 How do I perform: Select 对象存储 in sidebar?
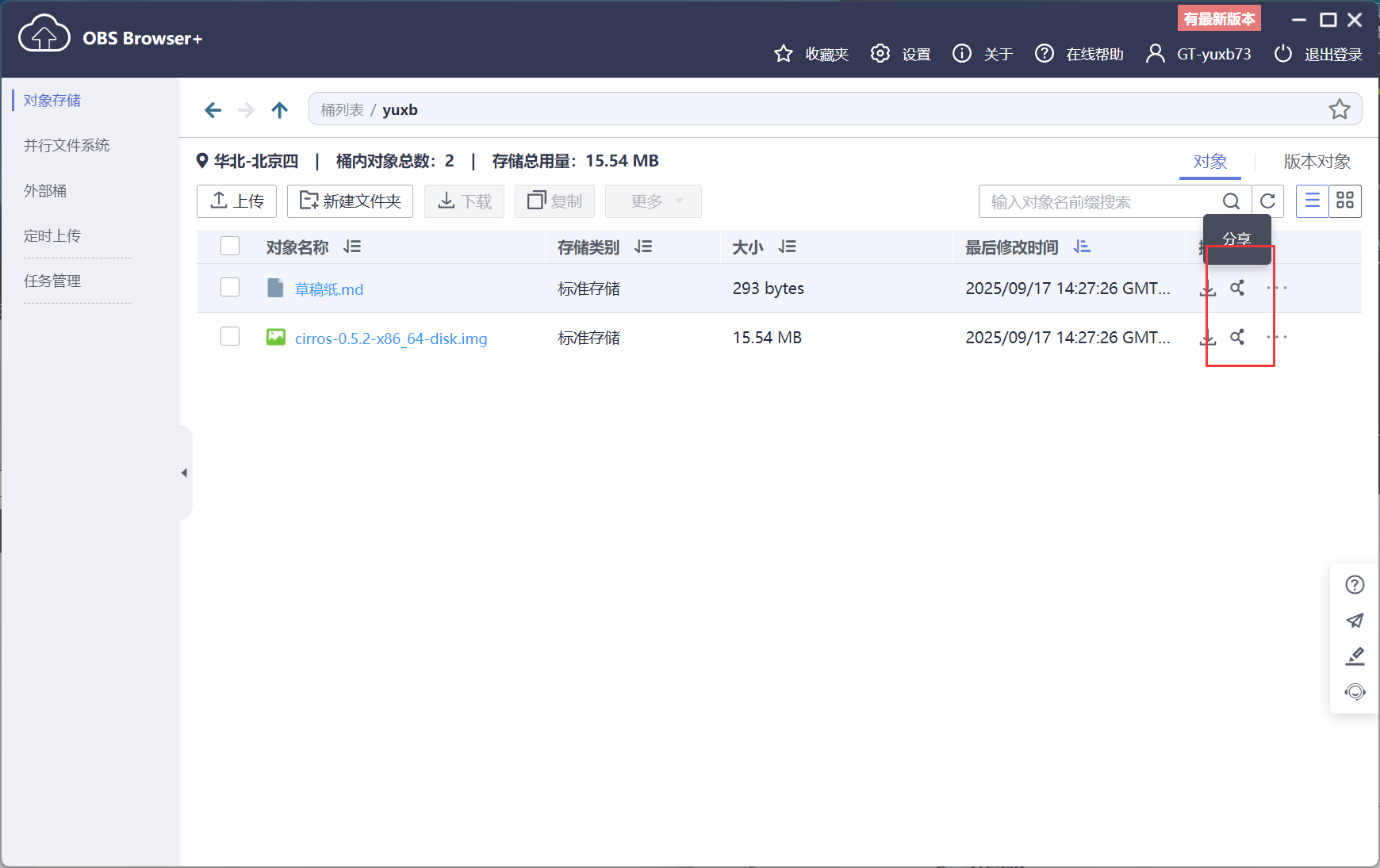click(52, 101)
